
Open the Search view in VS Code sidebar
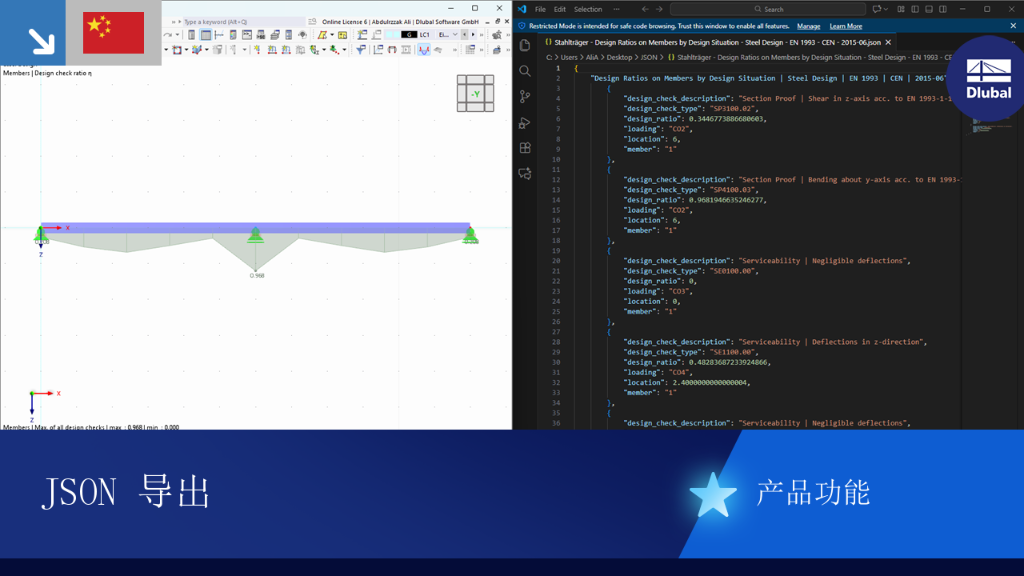[x=525, y=71]
